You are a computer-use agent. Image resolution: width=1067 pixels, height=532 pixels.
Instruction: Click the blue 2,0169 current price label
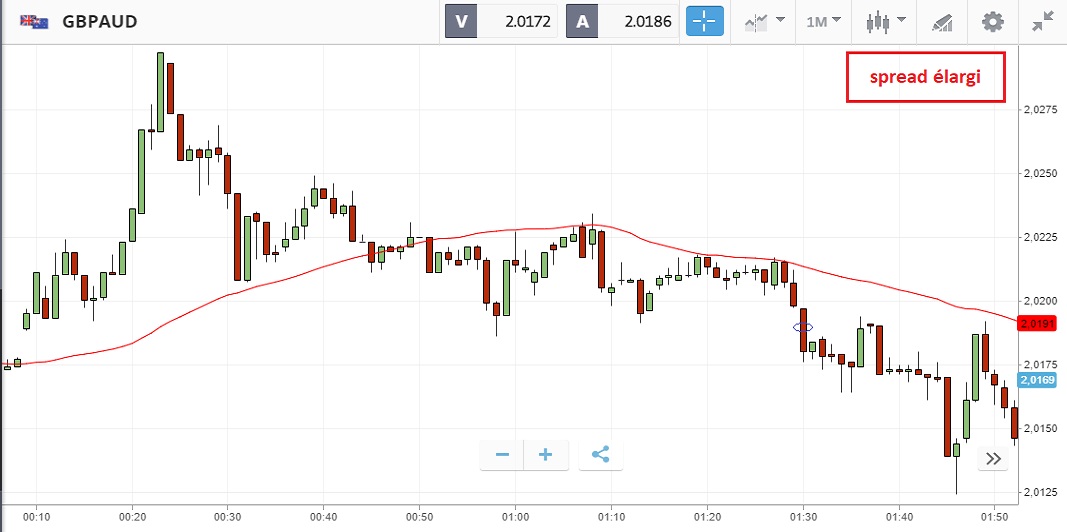(1034, 379)
